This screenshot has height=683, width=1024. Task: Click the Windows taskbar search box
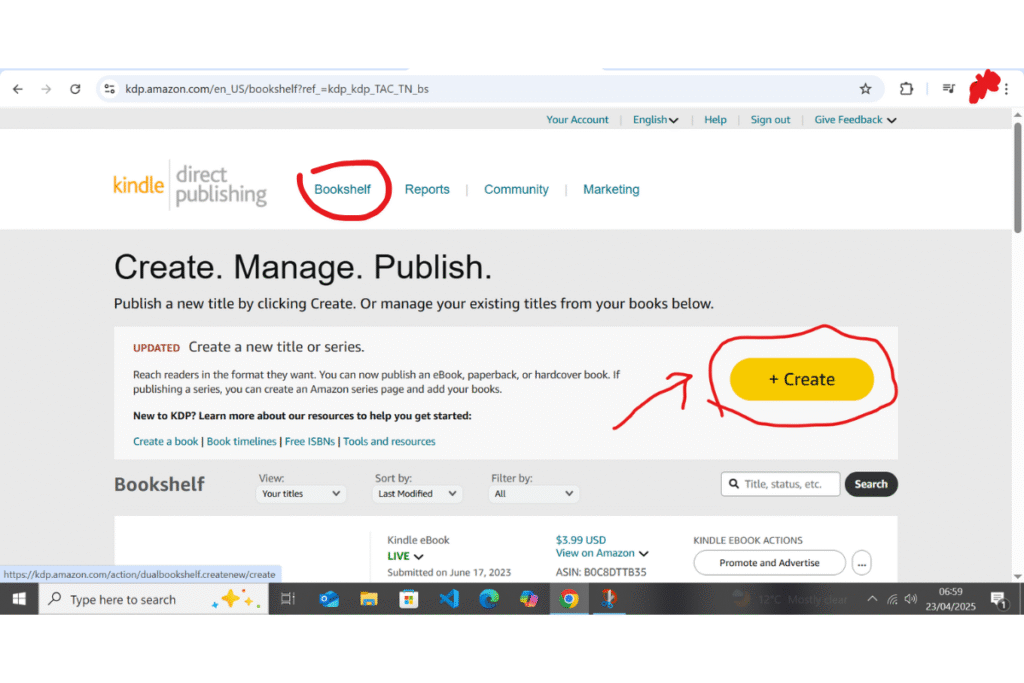point(153,599)
